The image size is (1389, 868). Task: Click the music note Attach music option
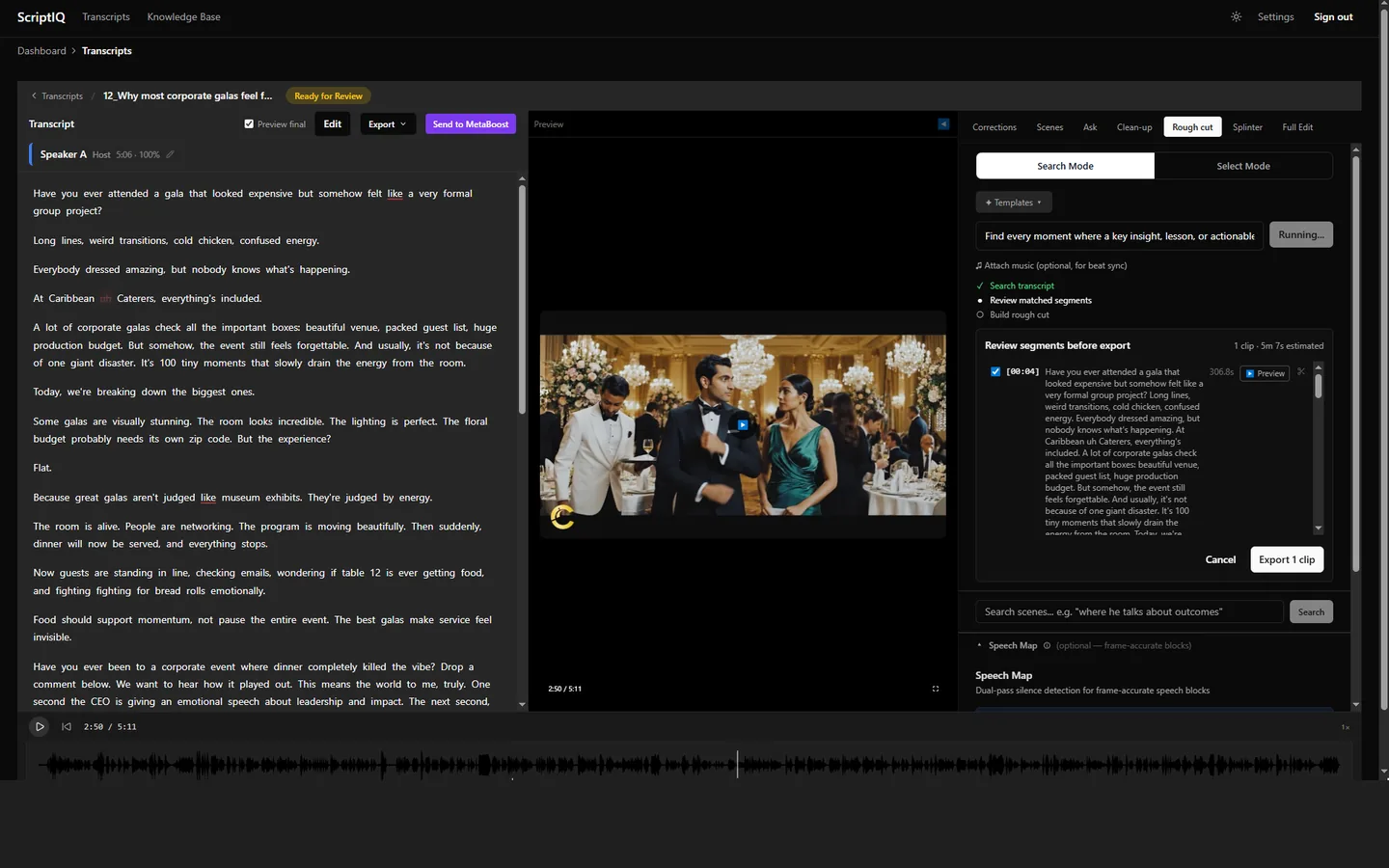click(1051, 265)
